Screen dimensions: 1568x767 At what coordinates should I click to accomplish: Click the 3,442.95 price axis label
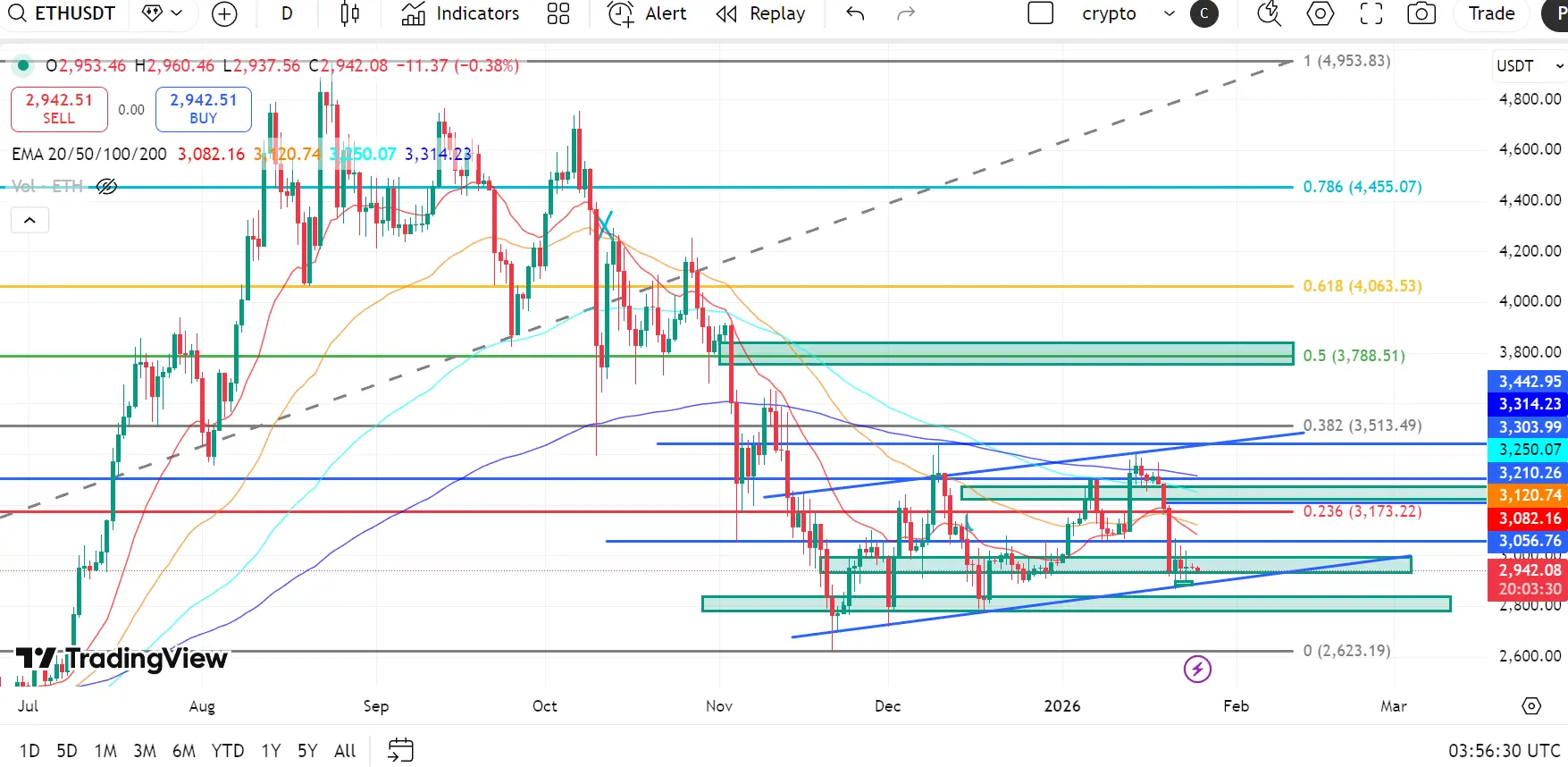click(1530, 382)
